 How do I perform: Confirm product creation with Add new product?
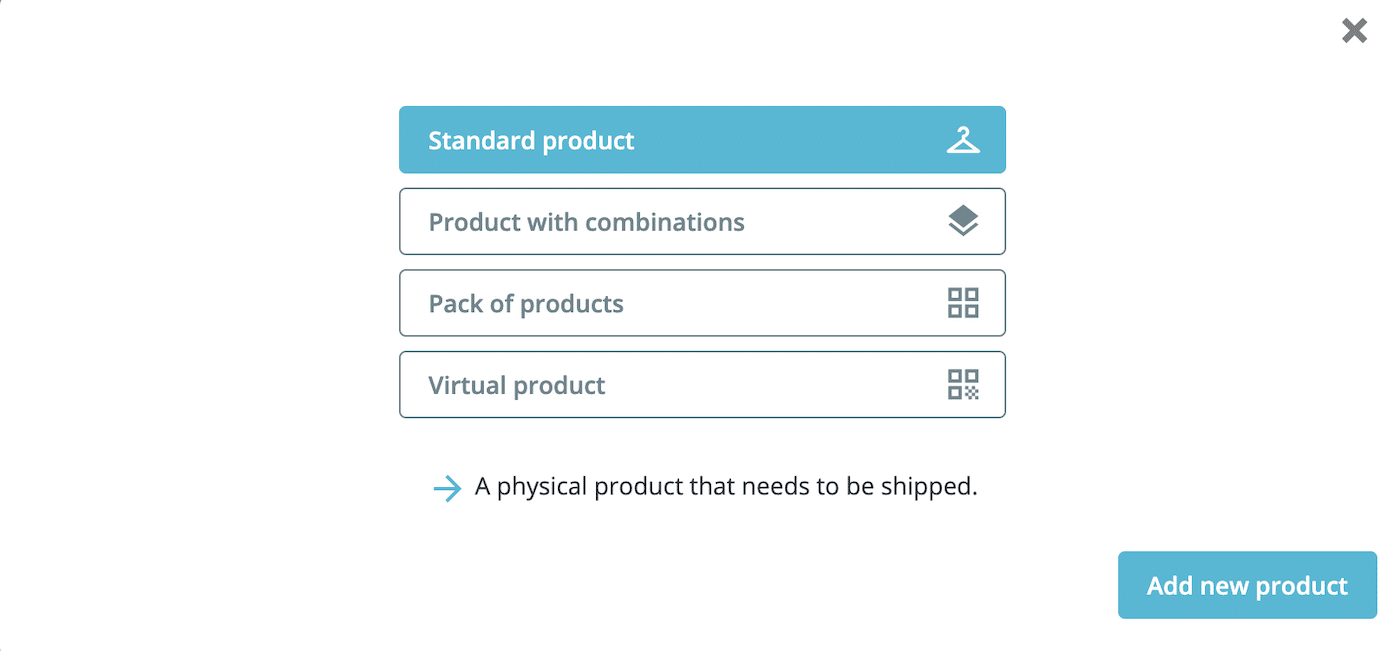[1246, 585]
